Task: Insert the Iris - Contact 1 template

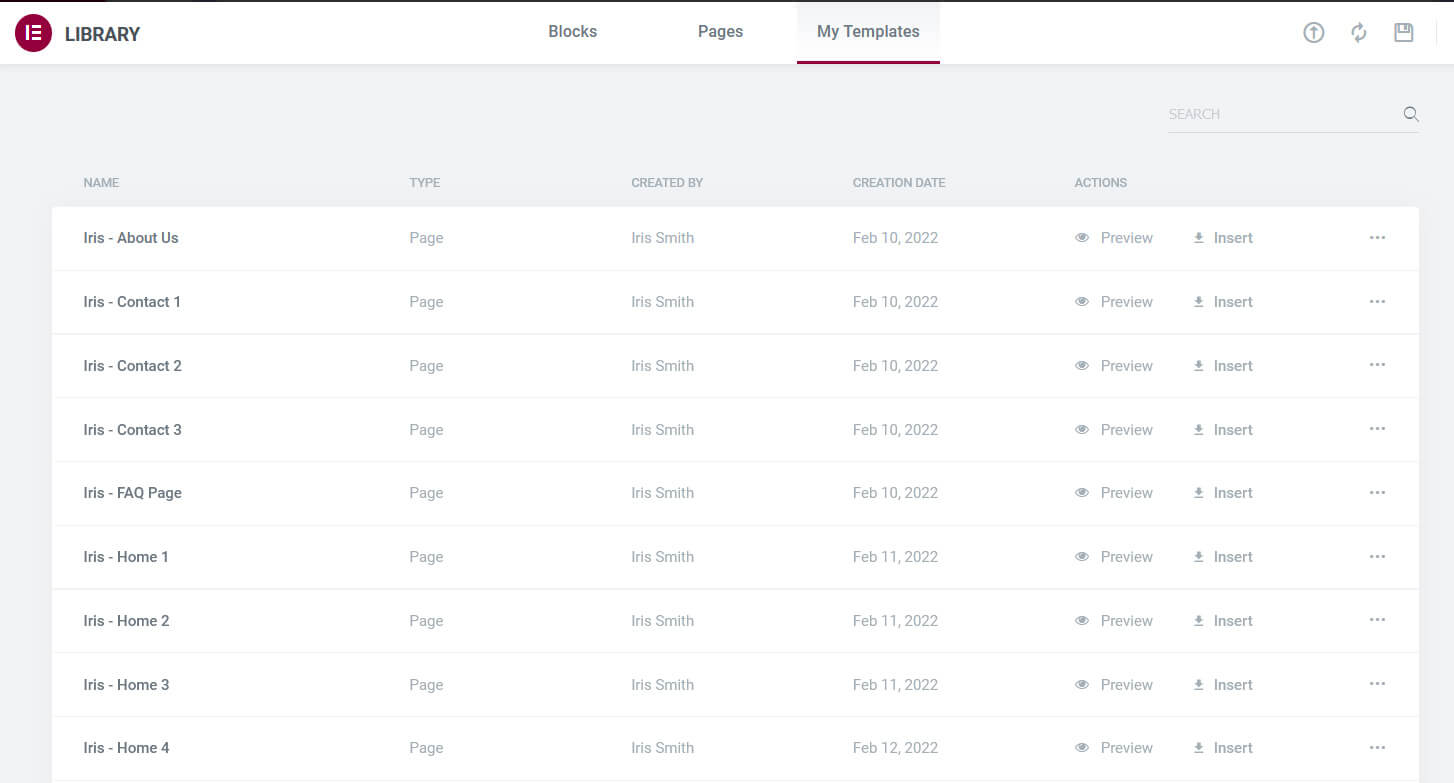Action: click(1223, 302)
